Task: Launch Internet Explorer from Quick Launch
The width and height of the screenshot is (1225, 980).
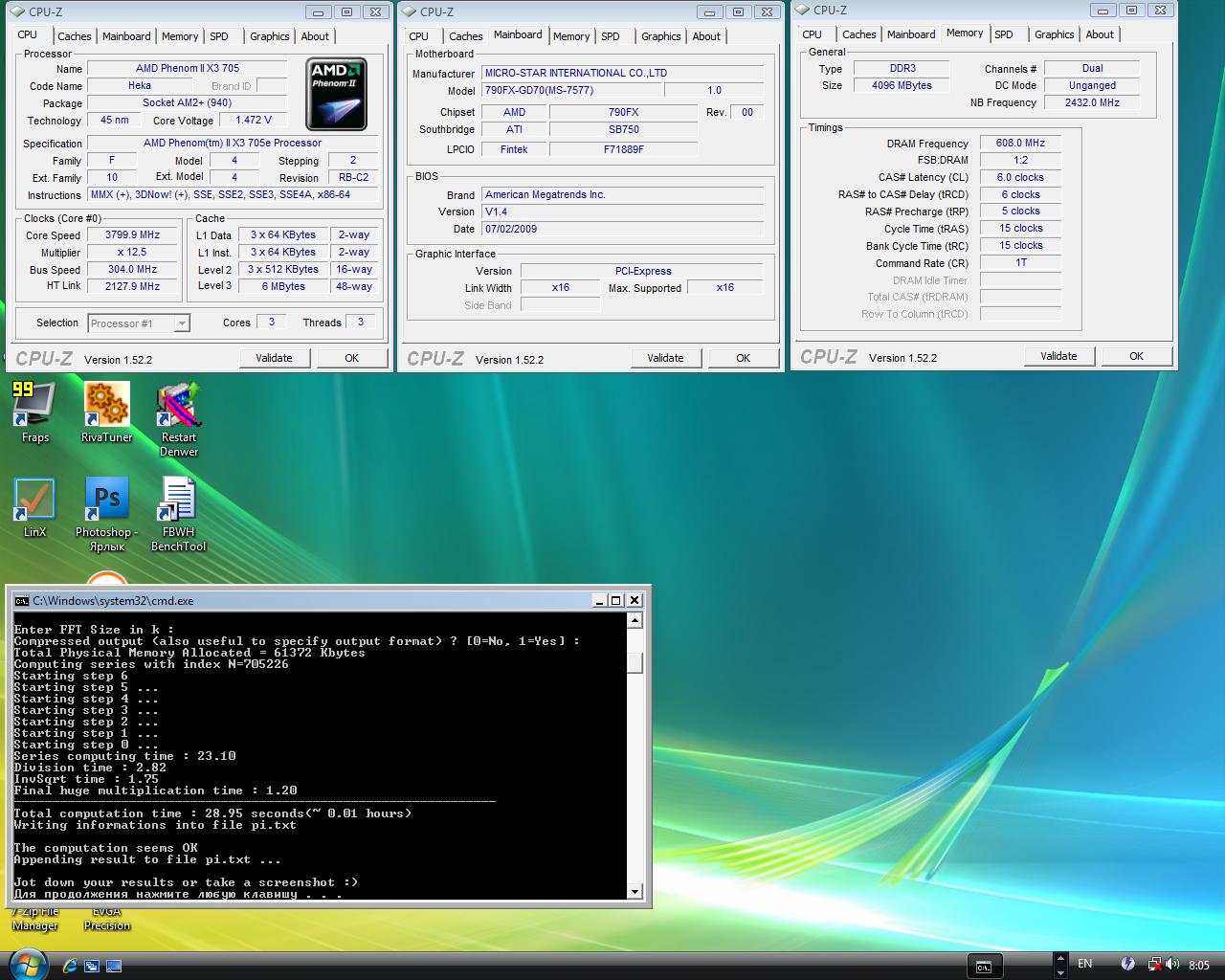Action: coord(70,966)
